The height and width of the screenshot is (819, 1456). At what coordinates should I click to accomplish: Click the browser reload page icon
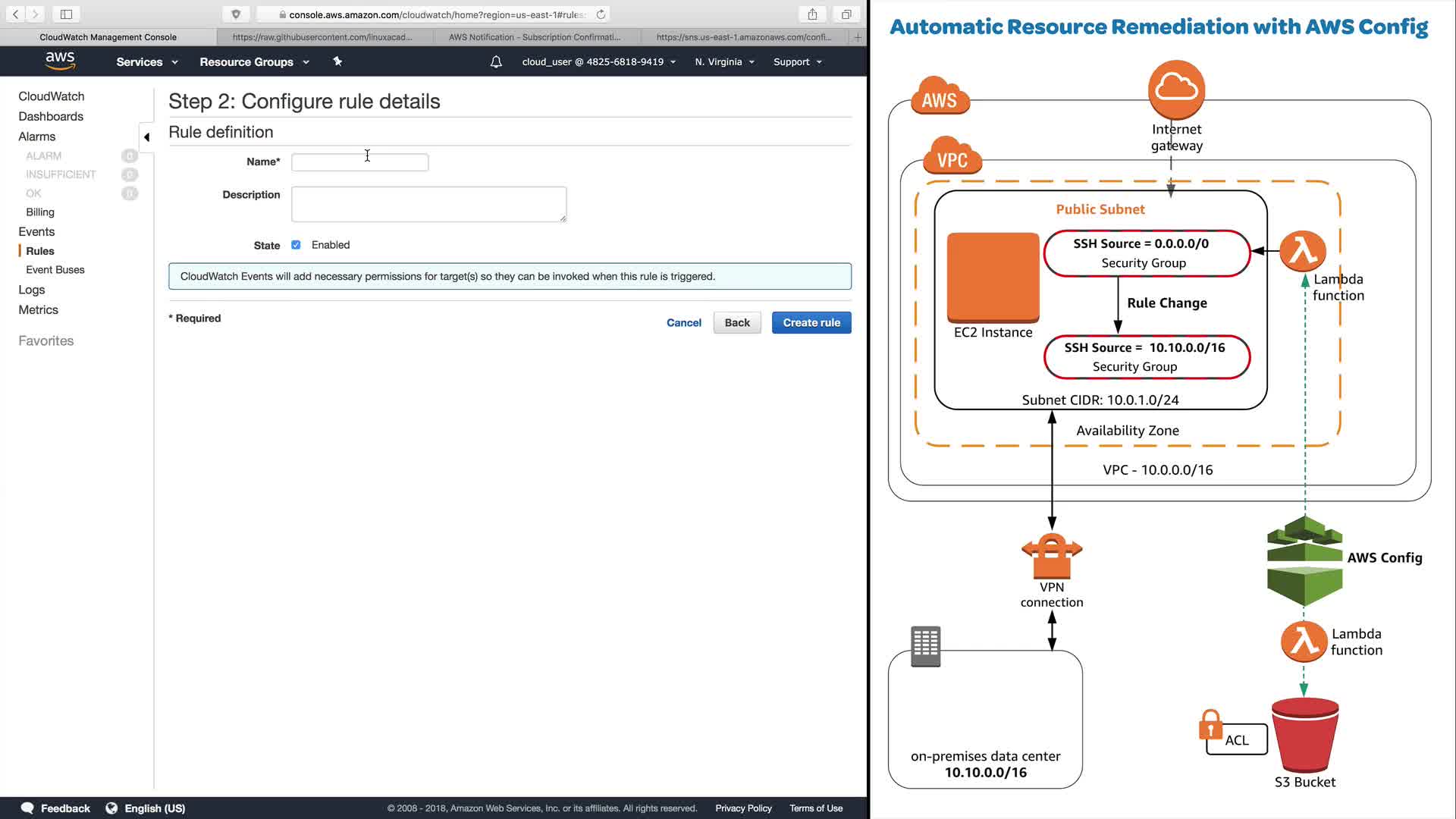(x=601, y=14)
